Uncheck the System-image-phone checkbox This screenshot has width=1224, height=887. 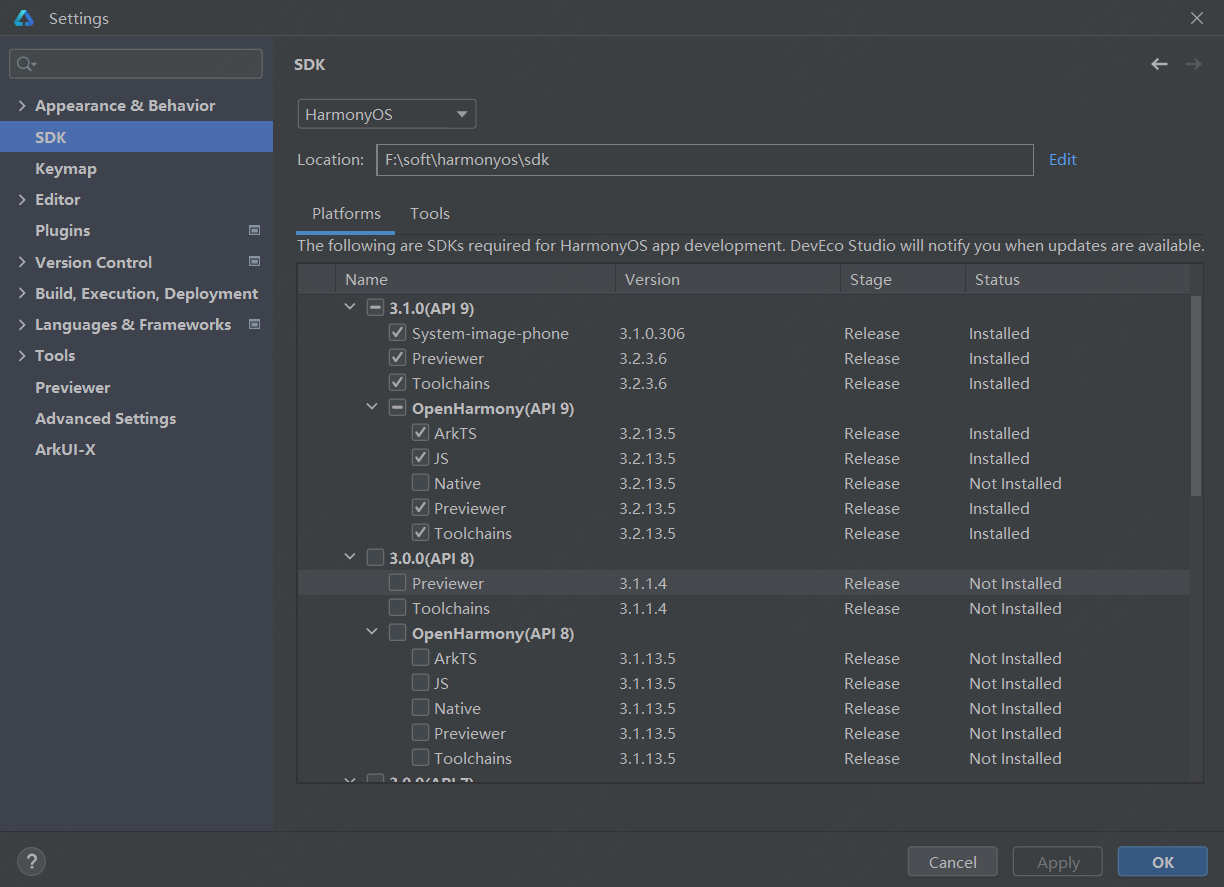click(x=397, y=333)
